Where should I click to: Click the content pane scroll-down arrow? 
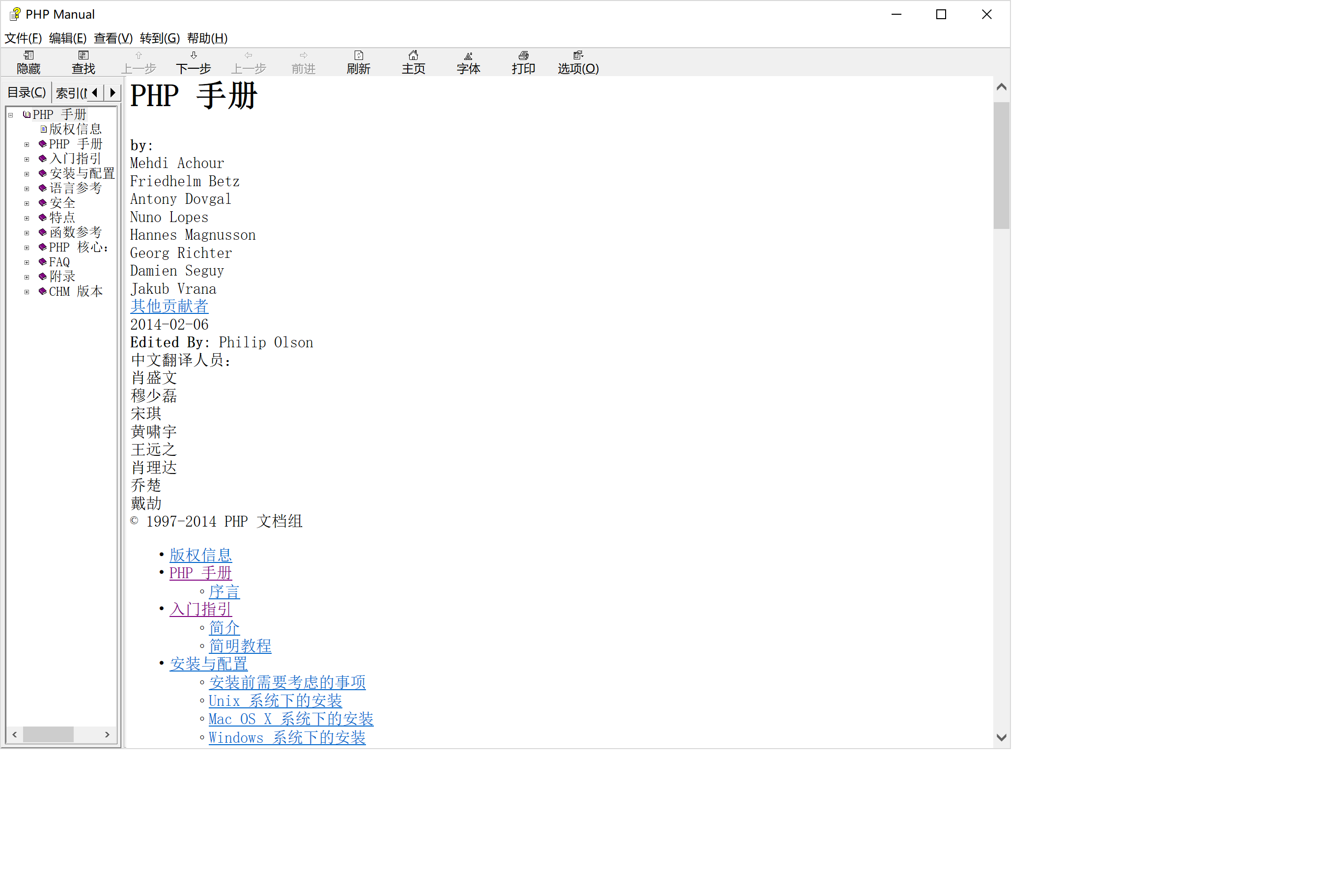click(1001, 738)
